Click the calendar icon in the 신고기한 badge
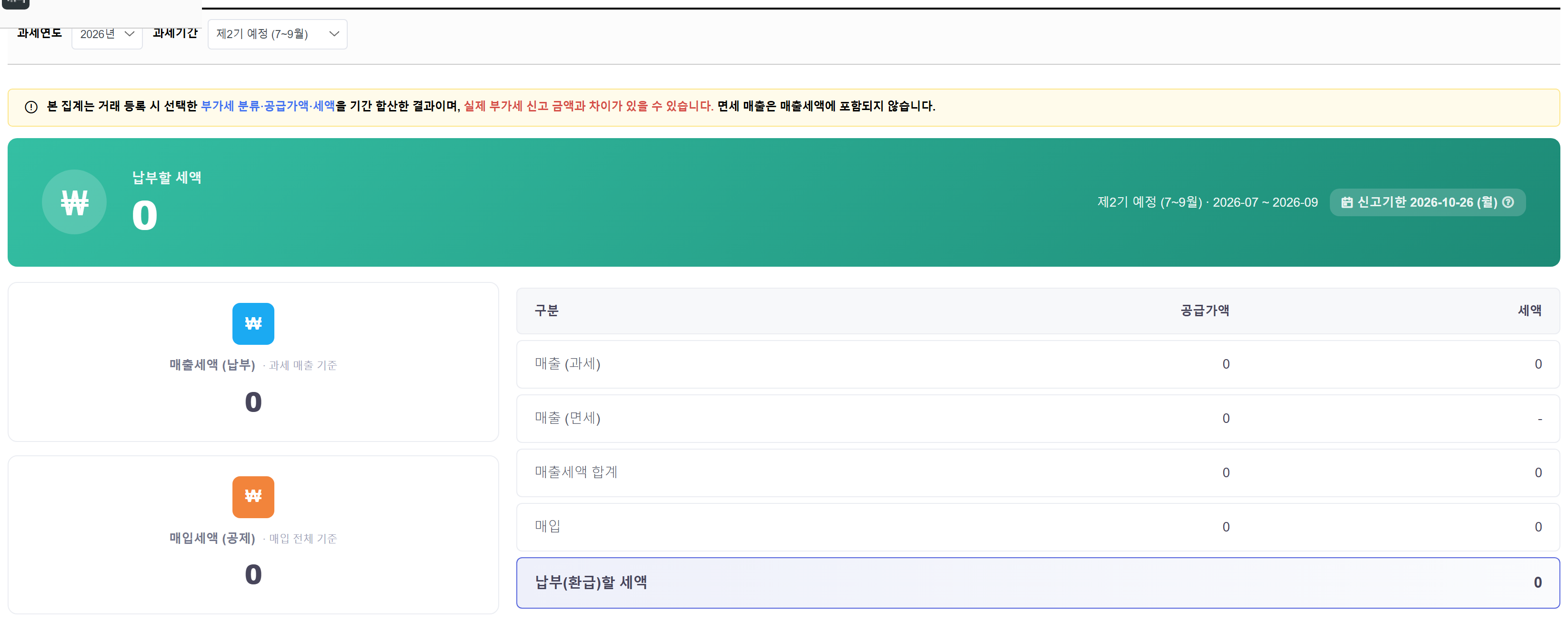Screen dimensions: 1568x622 1347,202
